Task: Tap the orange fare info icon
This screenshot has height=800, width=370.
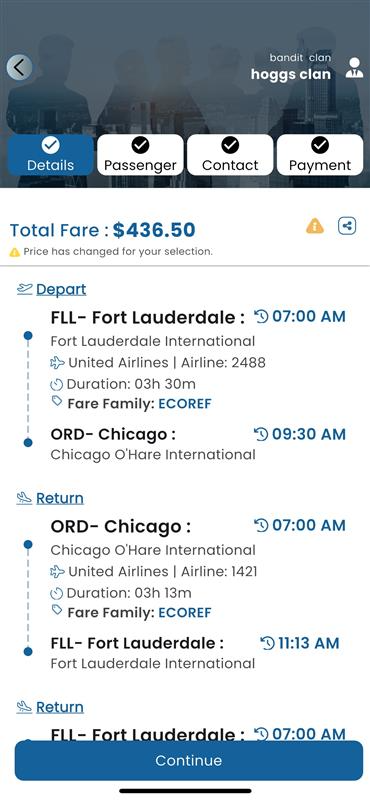Action: pyautogui.click(x=315, y=226)
